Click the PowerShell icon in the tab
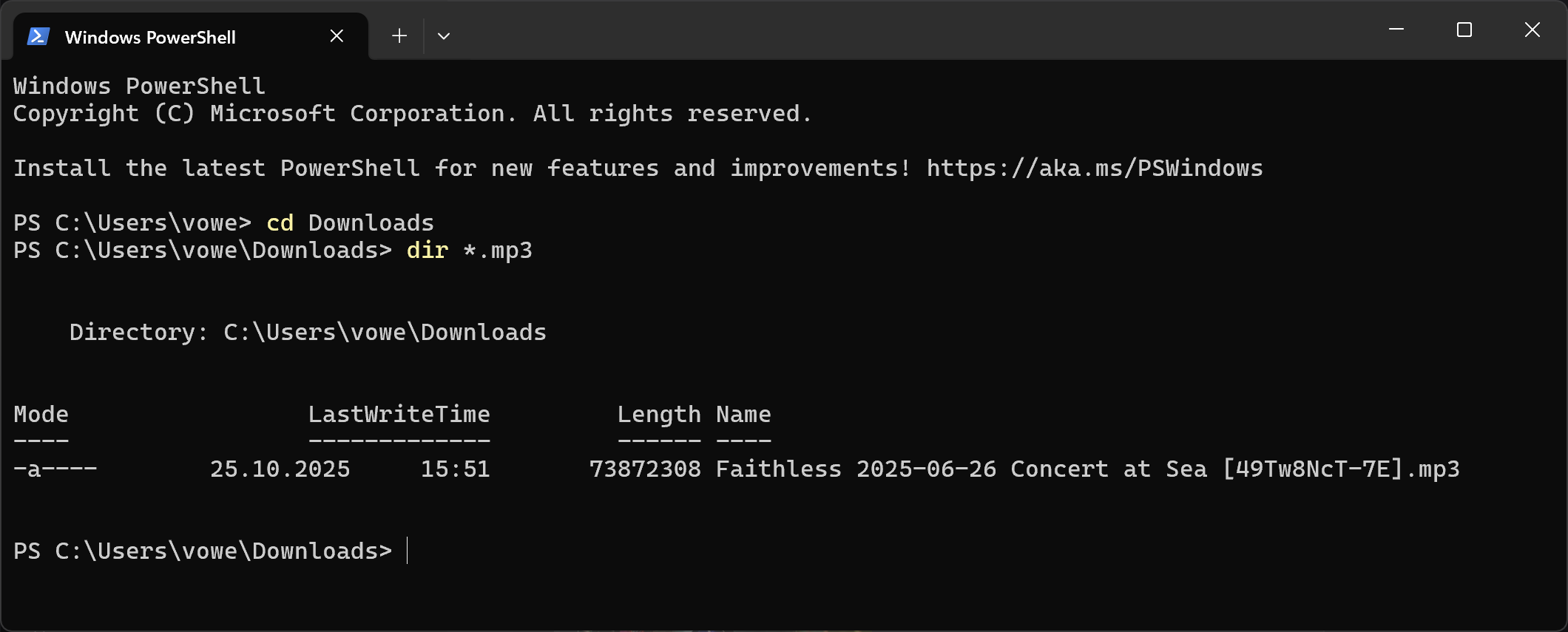 (38, 36)
